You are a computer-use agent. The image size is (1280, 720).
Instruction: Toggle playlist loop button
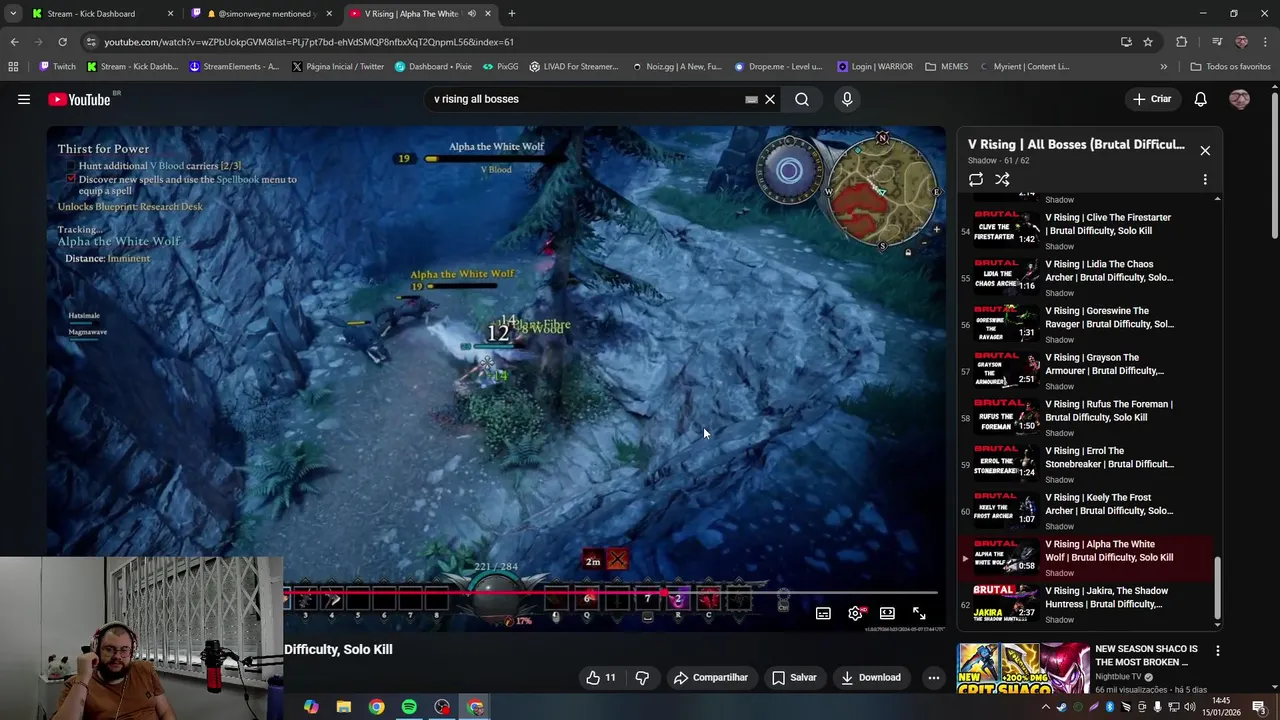[x=976, y=180]
